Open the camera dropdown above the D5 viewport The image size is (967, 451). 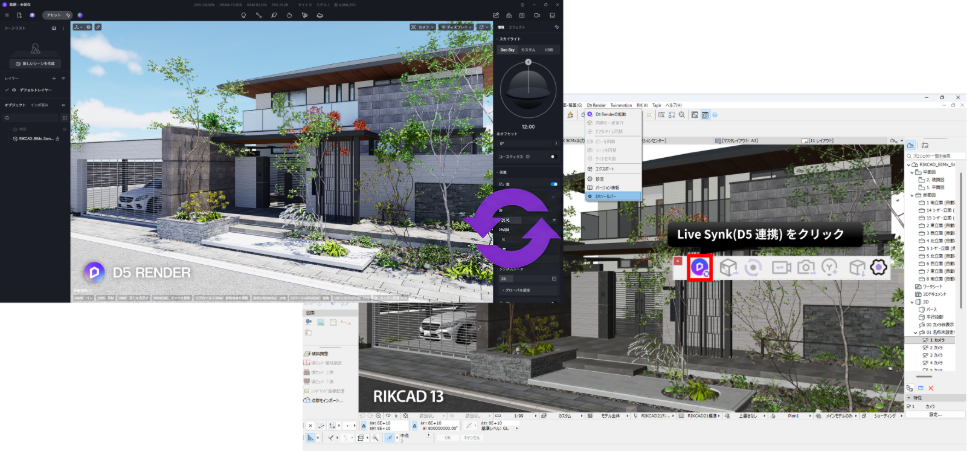(422, 27)
